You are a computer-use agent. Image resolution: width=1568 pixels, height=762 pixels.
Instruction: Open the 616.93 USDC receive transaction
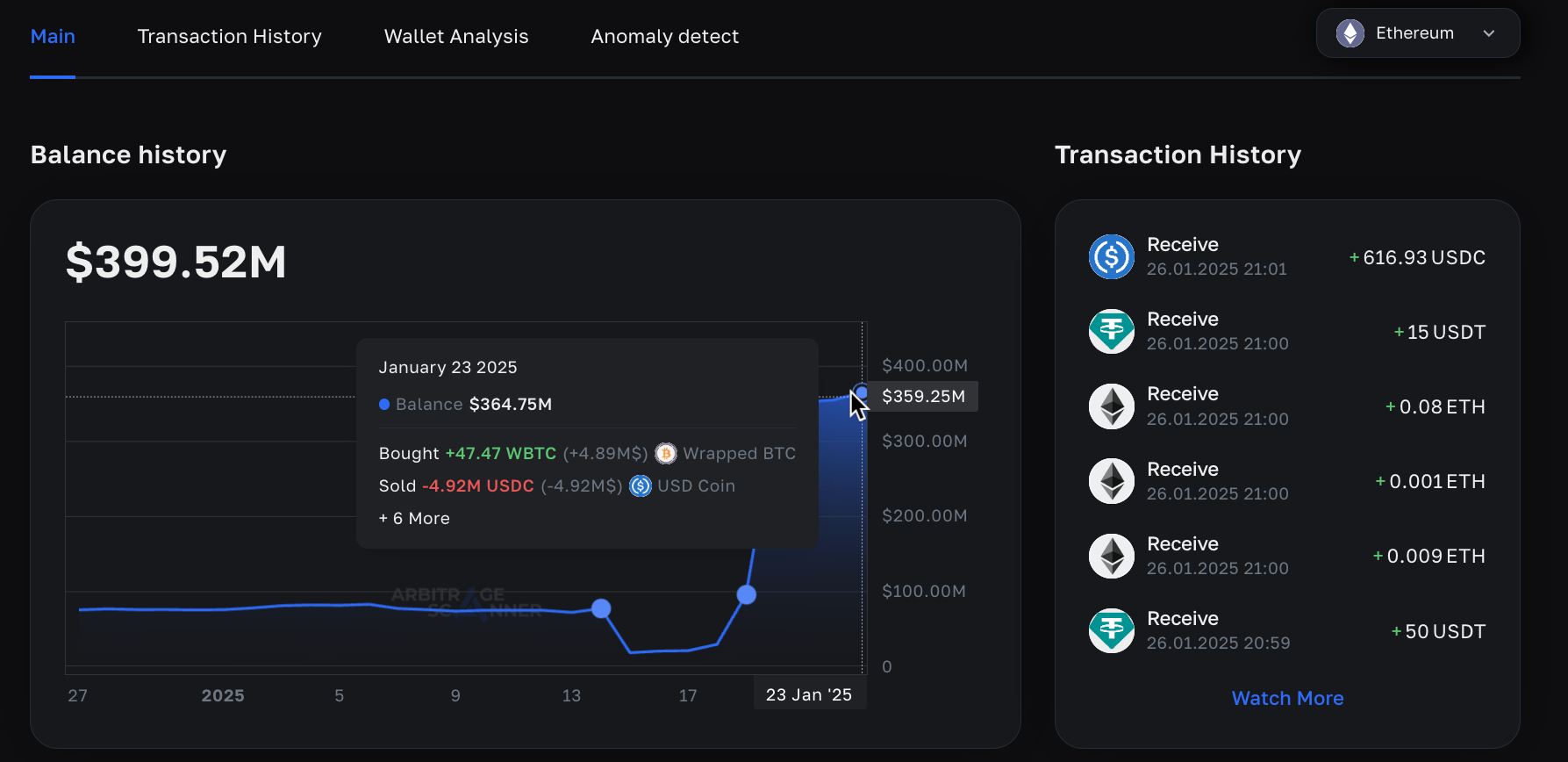pyautogui.click(x=1286, y=257)
